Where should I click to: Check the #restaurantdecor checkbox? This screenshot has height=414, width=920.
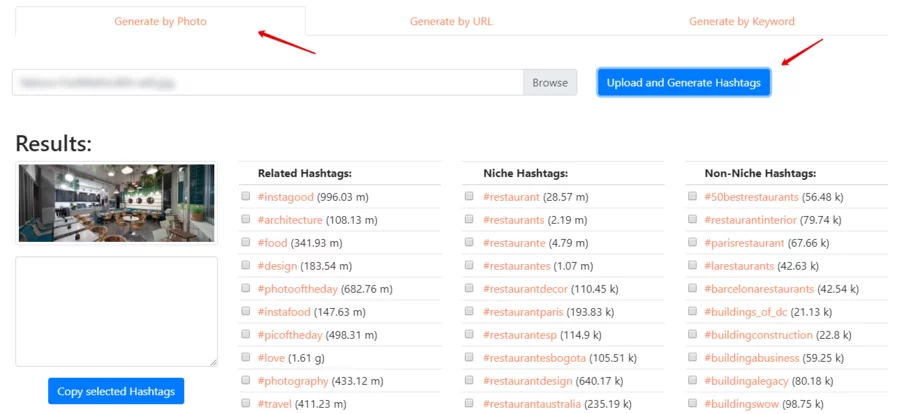click(x=469, y=289)
